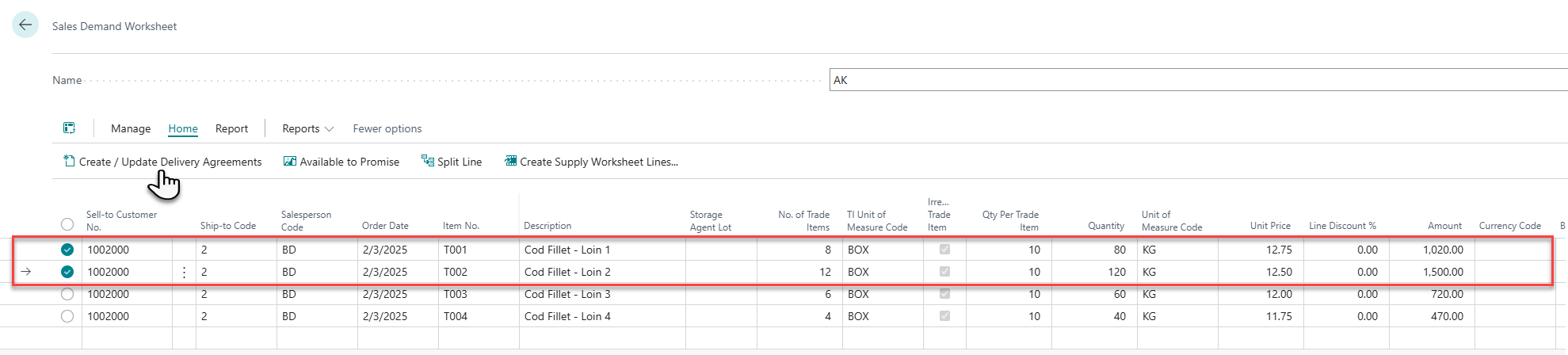Click the Split Line icon

click(428, 161)
